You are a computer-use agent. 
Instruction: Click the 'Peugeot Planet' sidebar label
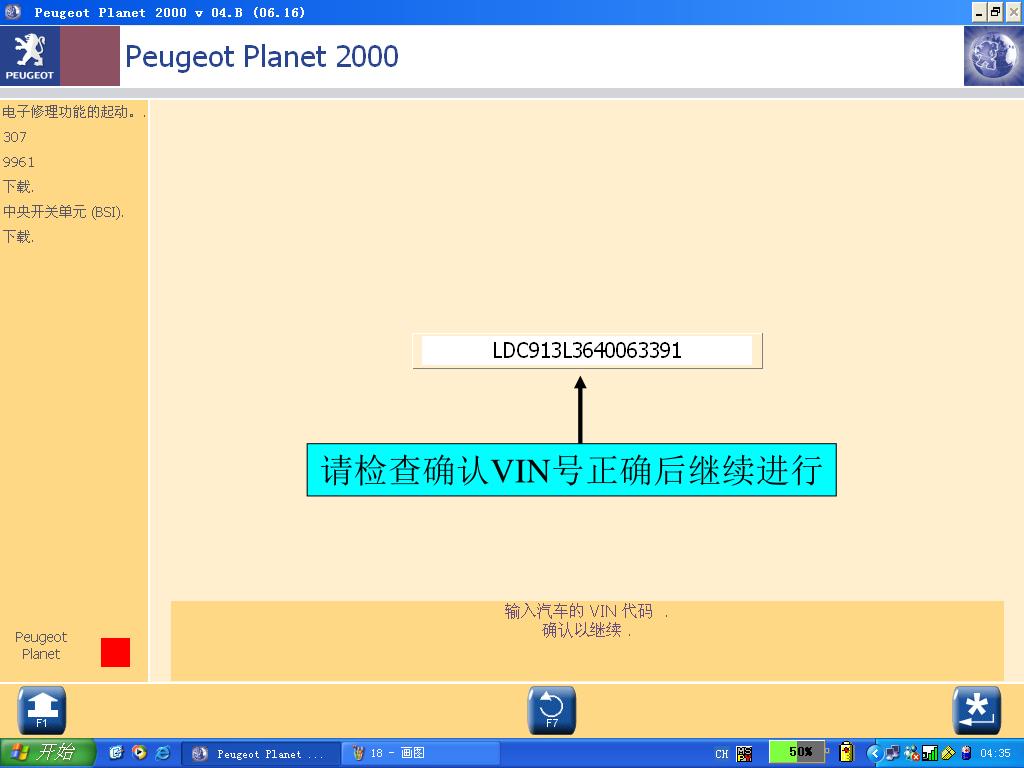[41, 645]
